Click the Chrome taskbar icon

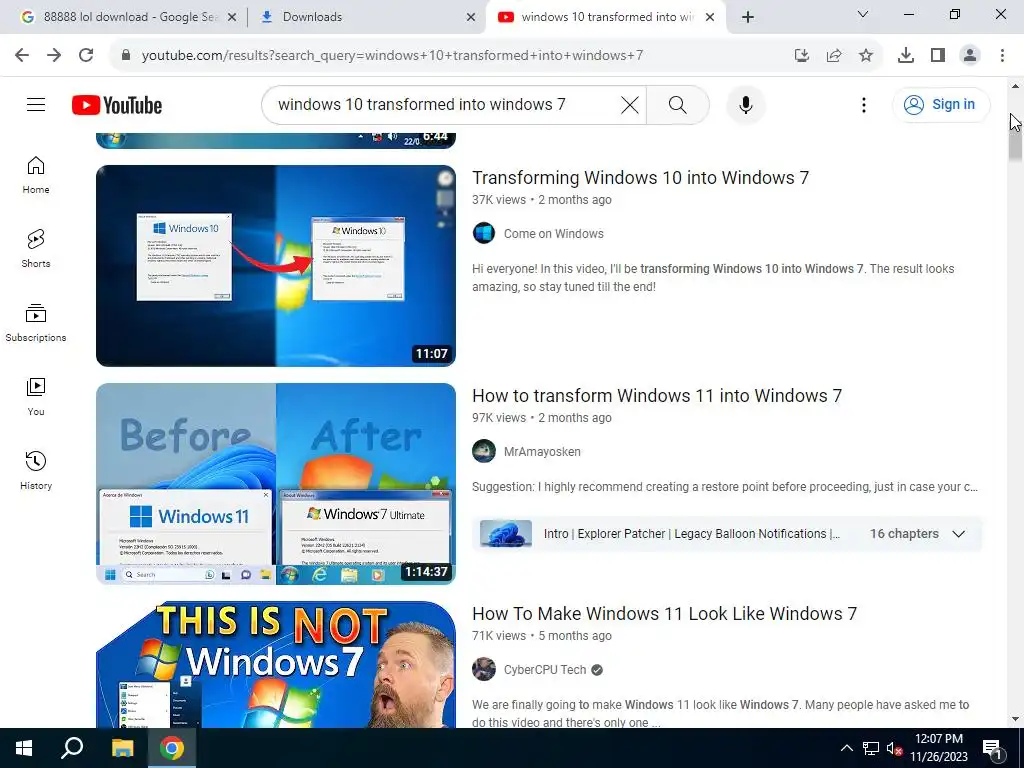(172, 748)
